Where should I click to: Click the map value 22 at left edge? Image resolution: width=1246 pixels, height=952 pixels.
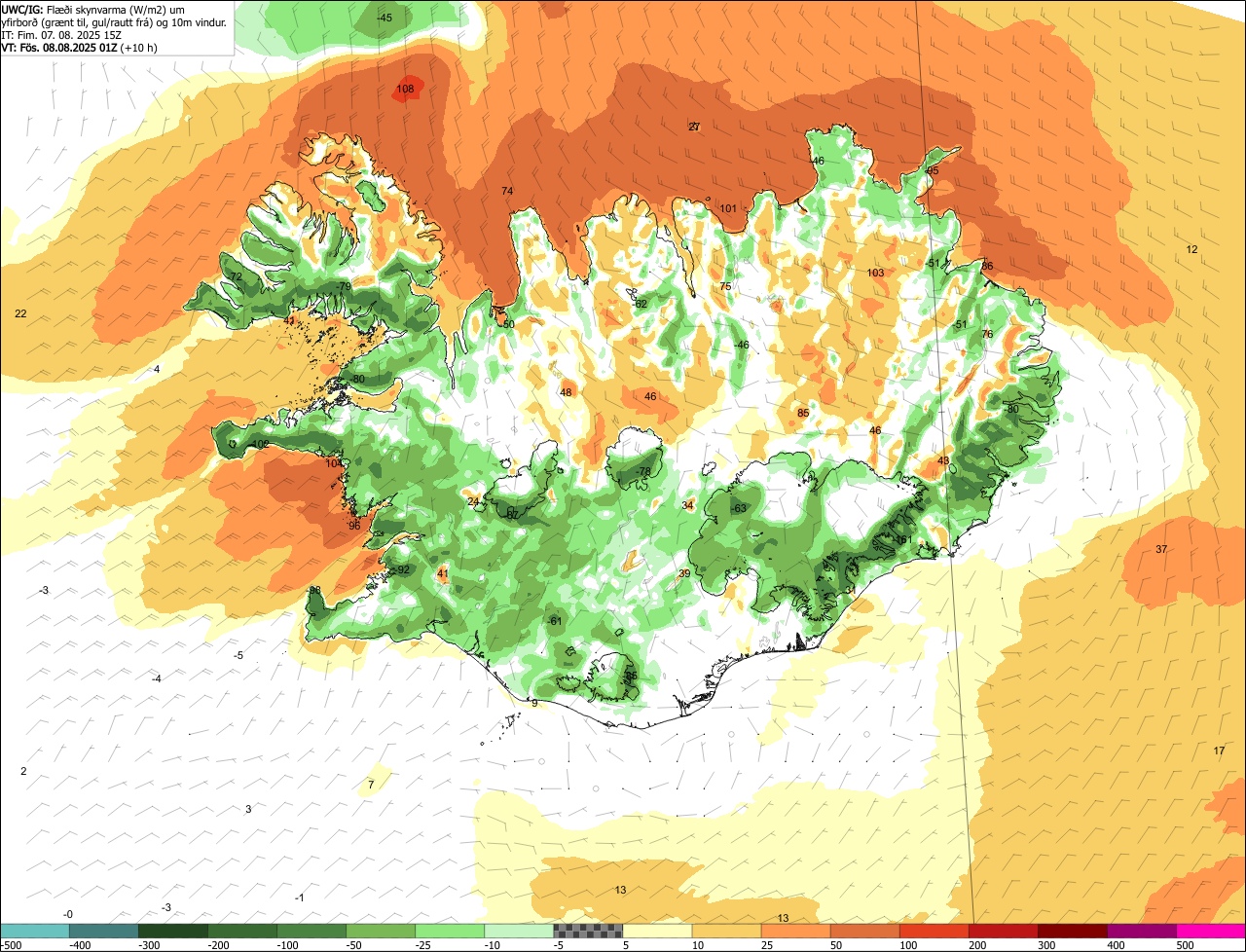pyautogui.click(x=20, y=313)
